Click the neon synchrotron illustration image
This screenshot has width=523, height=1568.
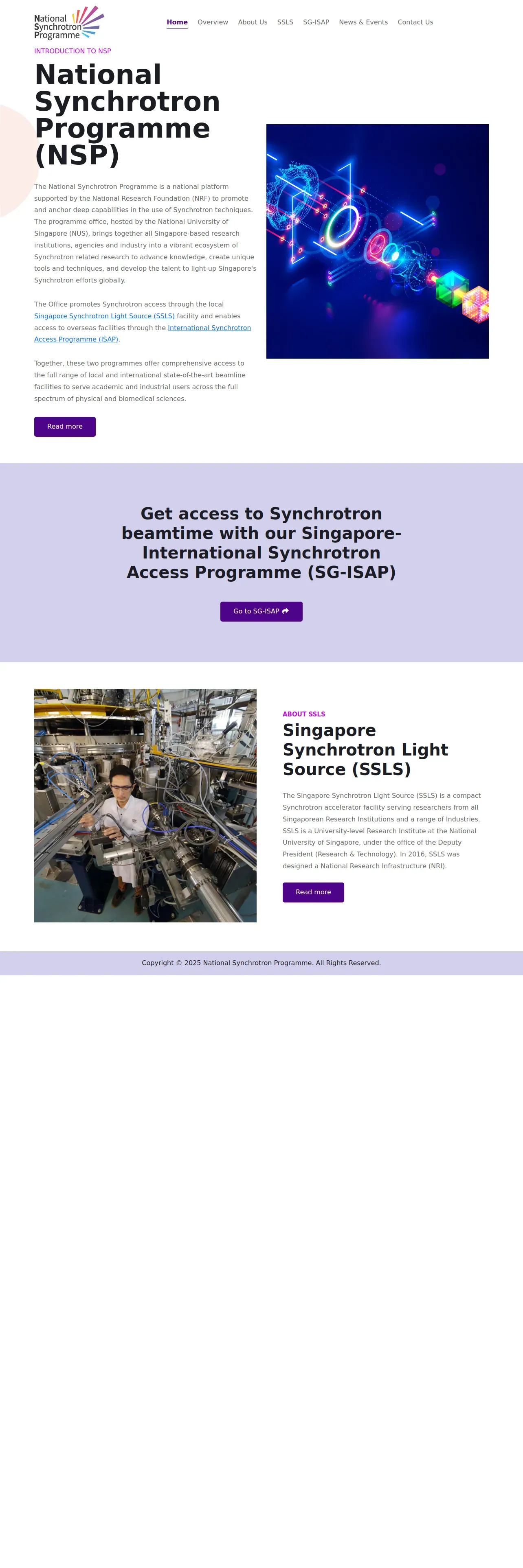[378, 241]
